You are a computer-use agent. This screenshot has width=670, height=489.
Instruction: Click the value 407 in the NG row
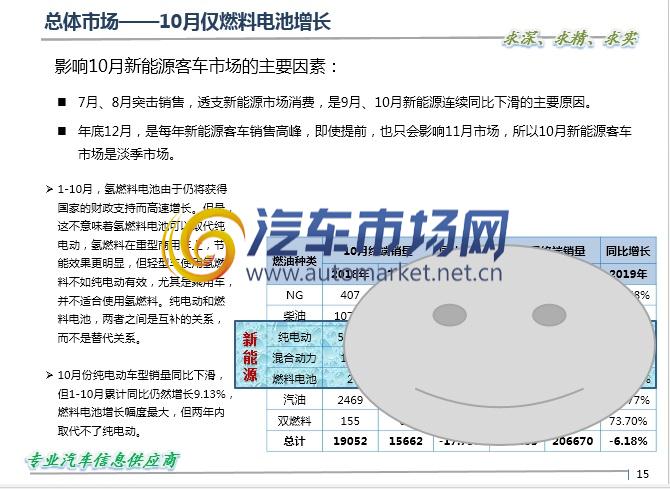[x=350, y=295]
